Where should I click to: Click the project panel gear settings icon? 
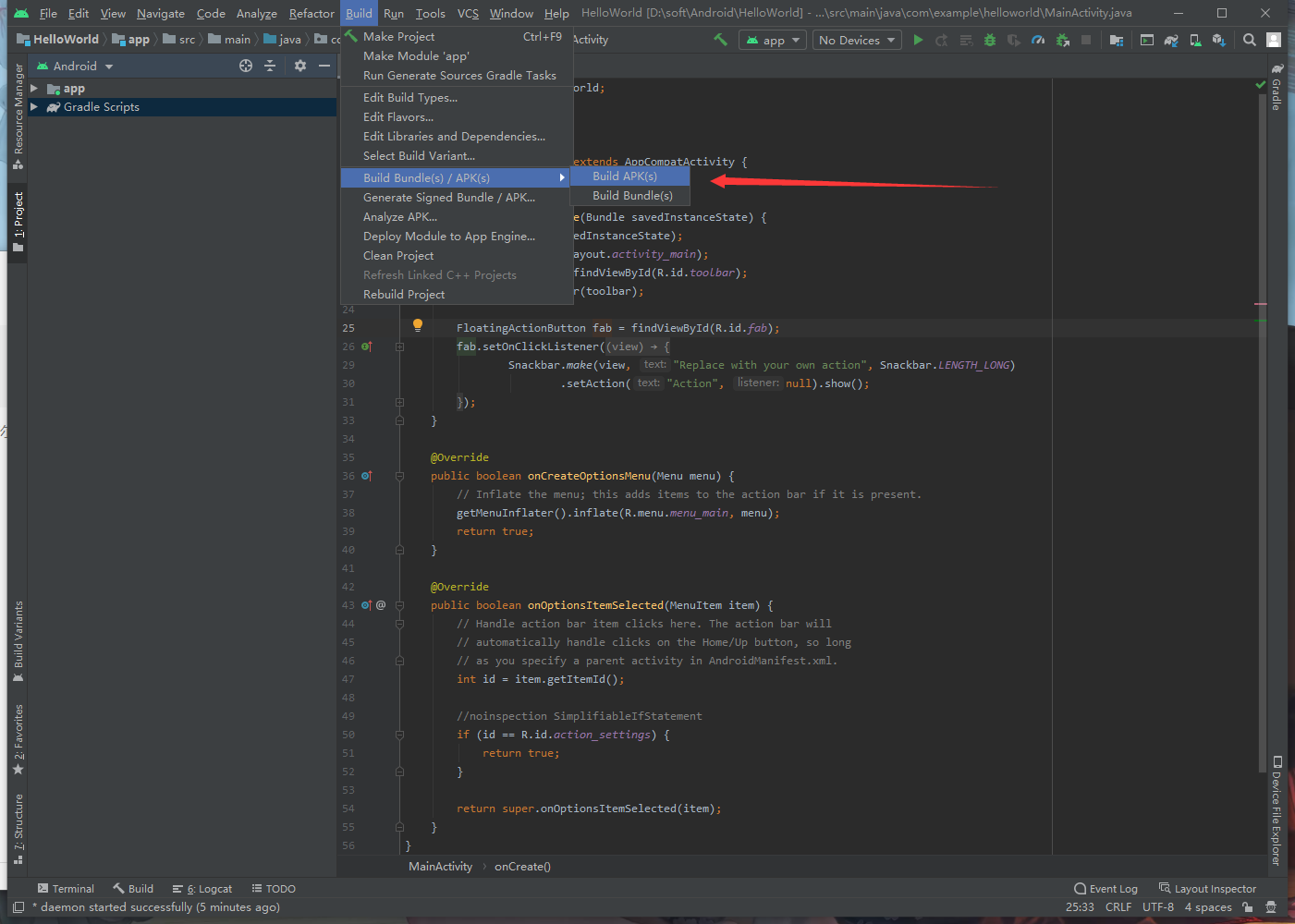click(x=299, y=66)
